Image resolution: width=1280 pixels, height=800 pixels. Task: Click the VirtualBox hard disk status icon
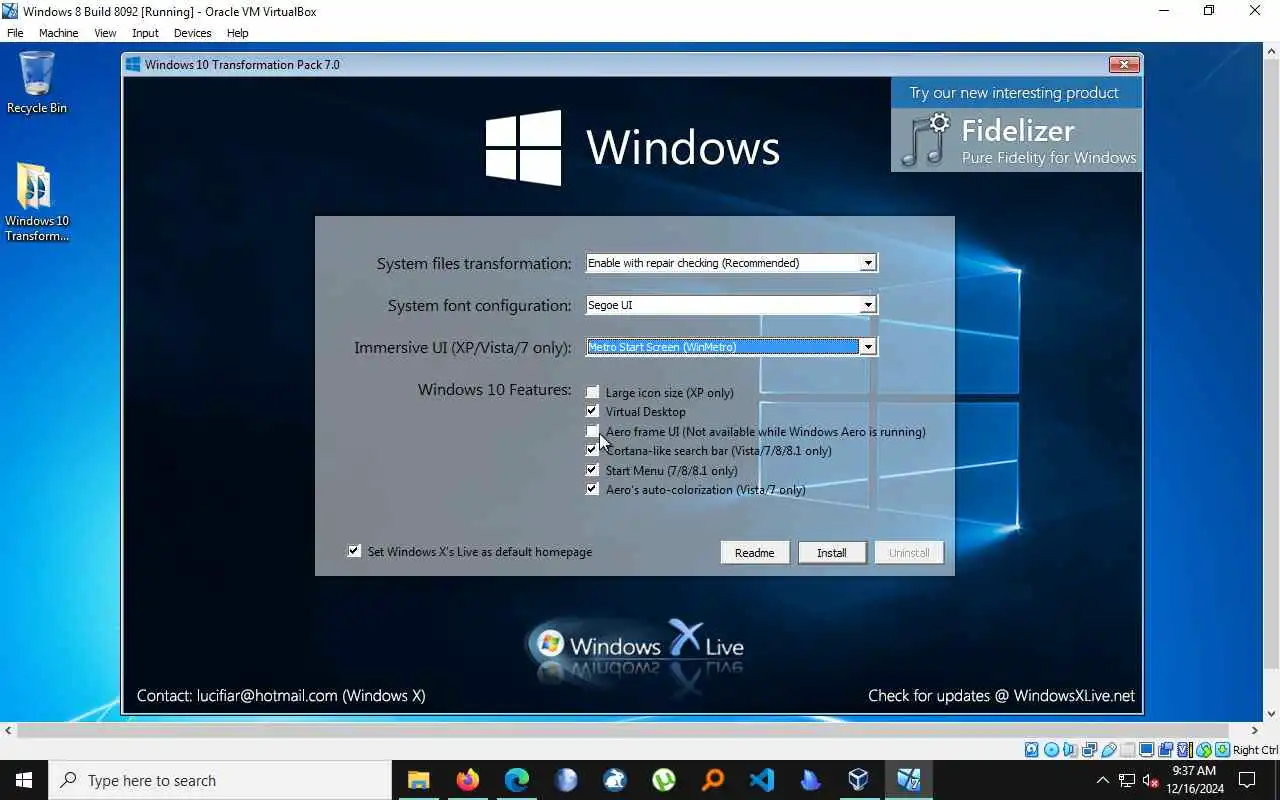point(1032,750)
